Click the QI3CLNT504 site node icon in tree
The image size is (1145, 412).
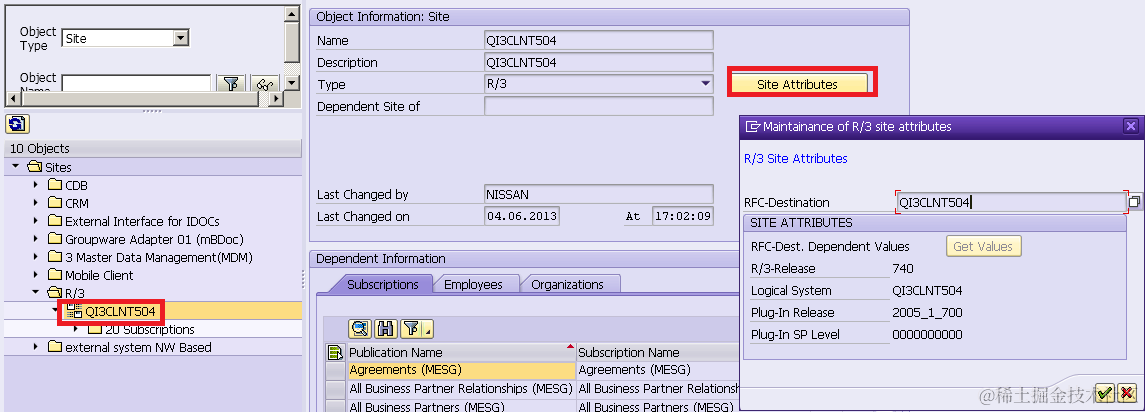tap(73, 312)
